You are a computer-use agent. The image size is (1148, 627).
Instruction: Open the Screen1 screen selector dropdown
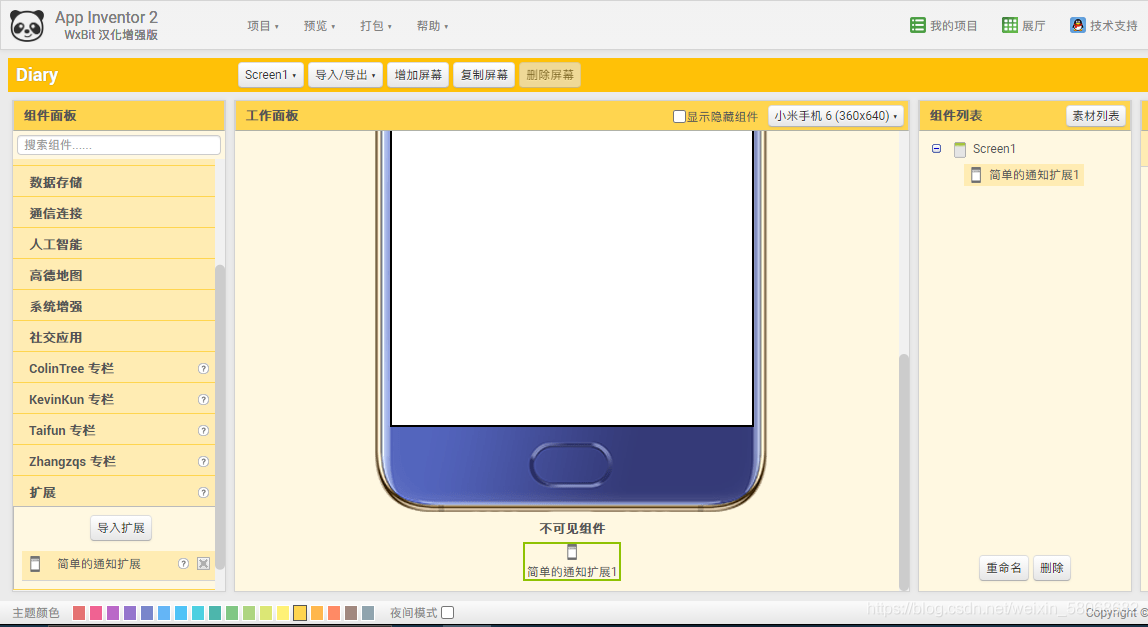coord(270,74)
